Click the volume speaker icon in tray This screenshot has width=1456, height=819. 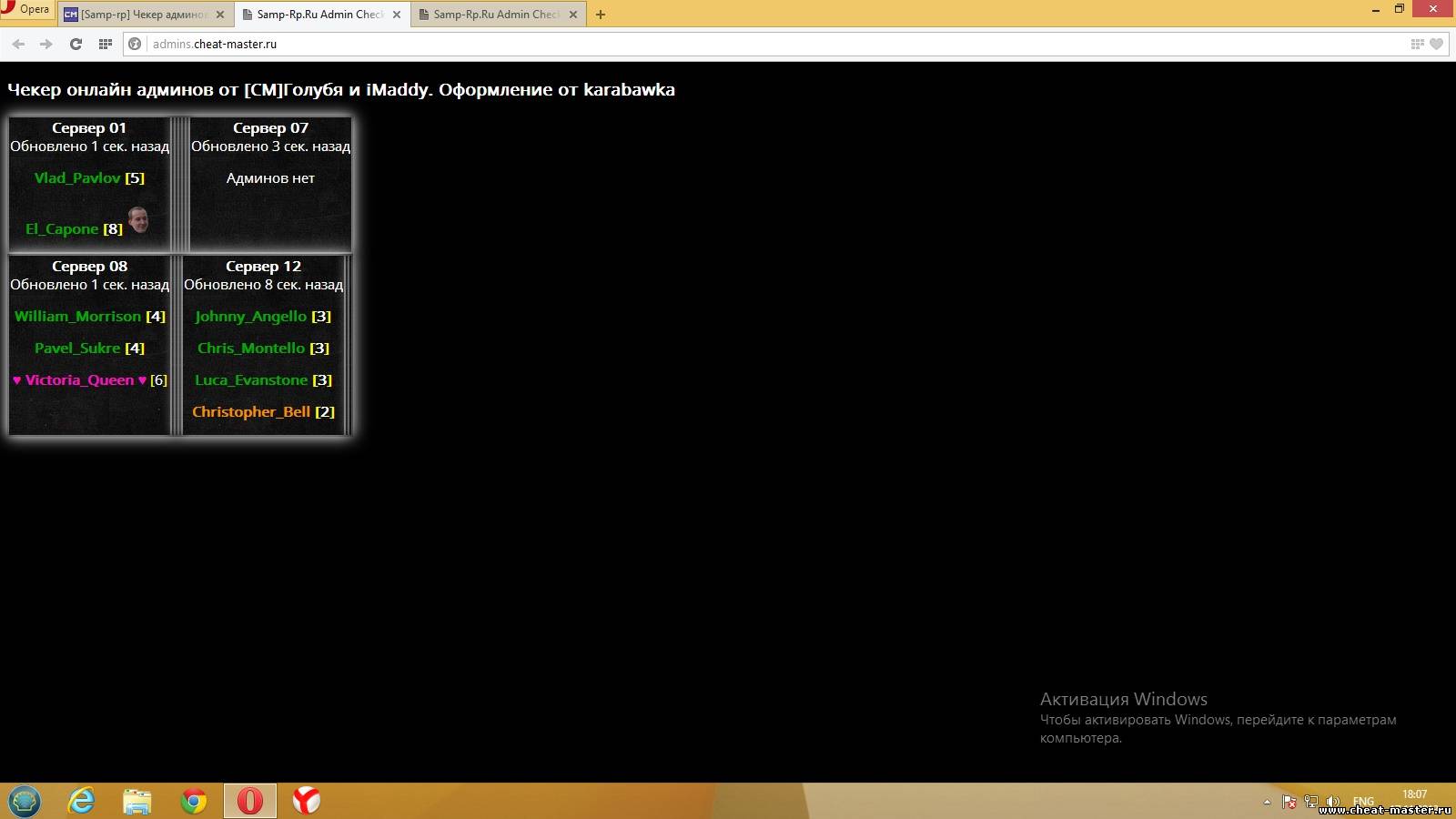[1333, 802]
